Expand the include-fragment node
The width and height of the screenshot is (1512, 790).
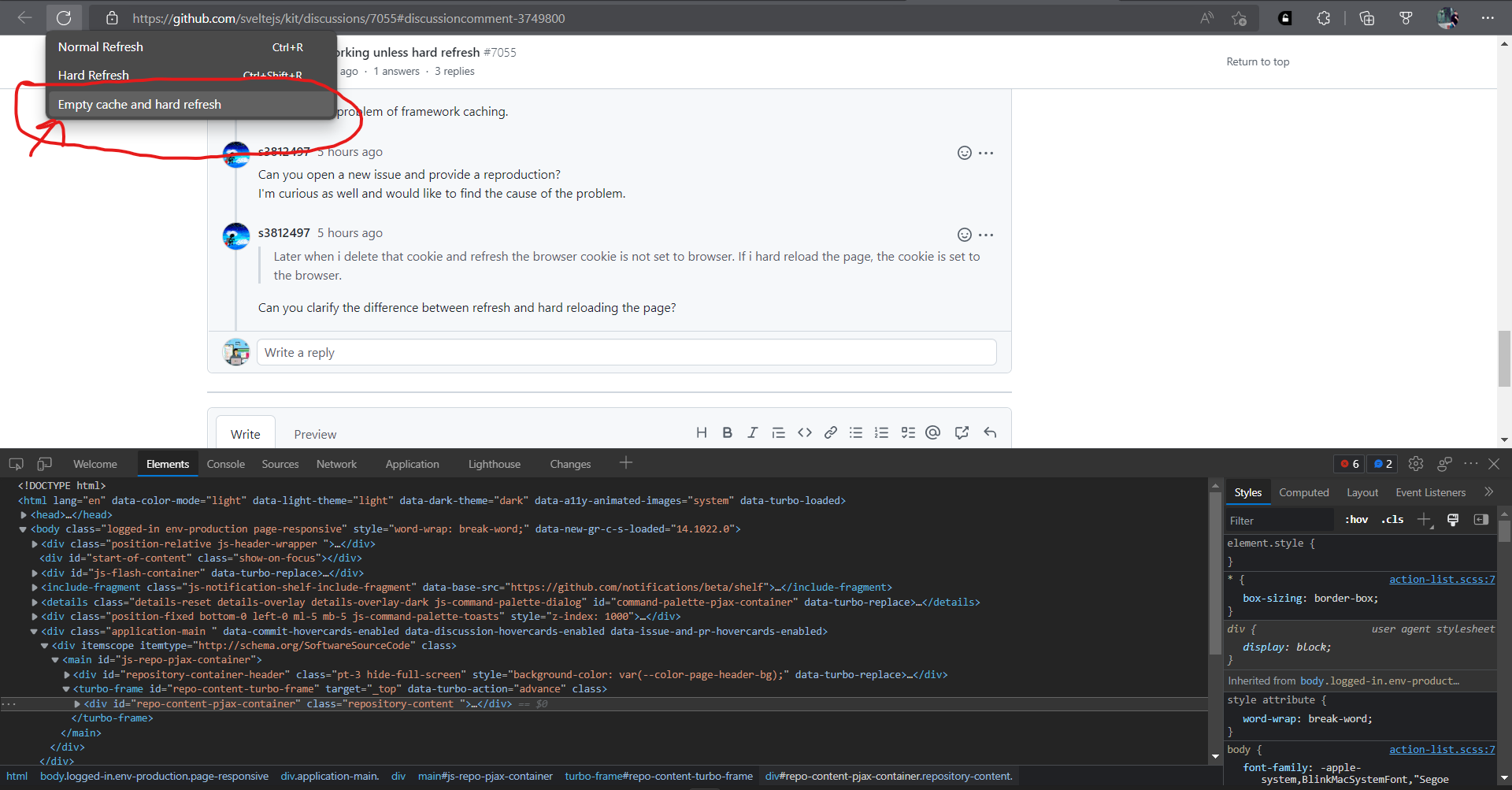tap(35, 588)
